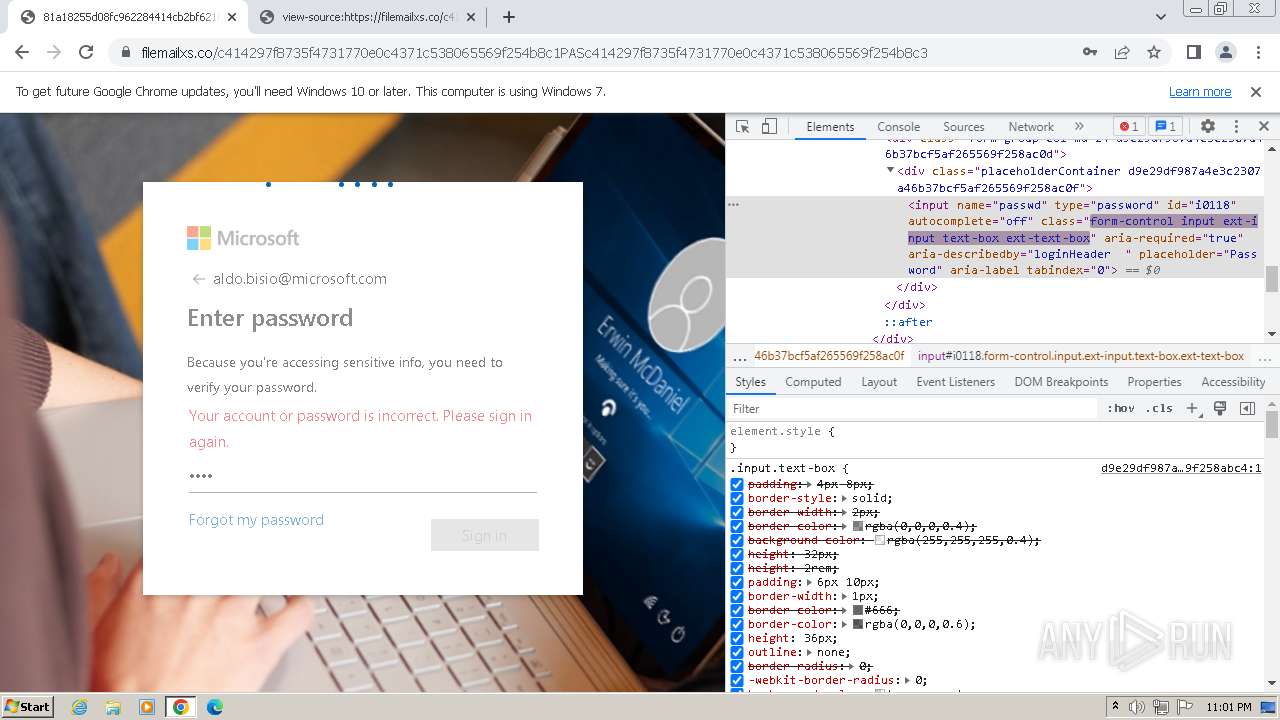Click Forgot my password link
The image size is (1280, 720).
[256, 520]
